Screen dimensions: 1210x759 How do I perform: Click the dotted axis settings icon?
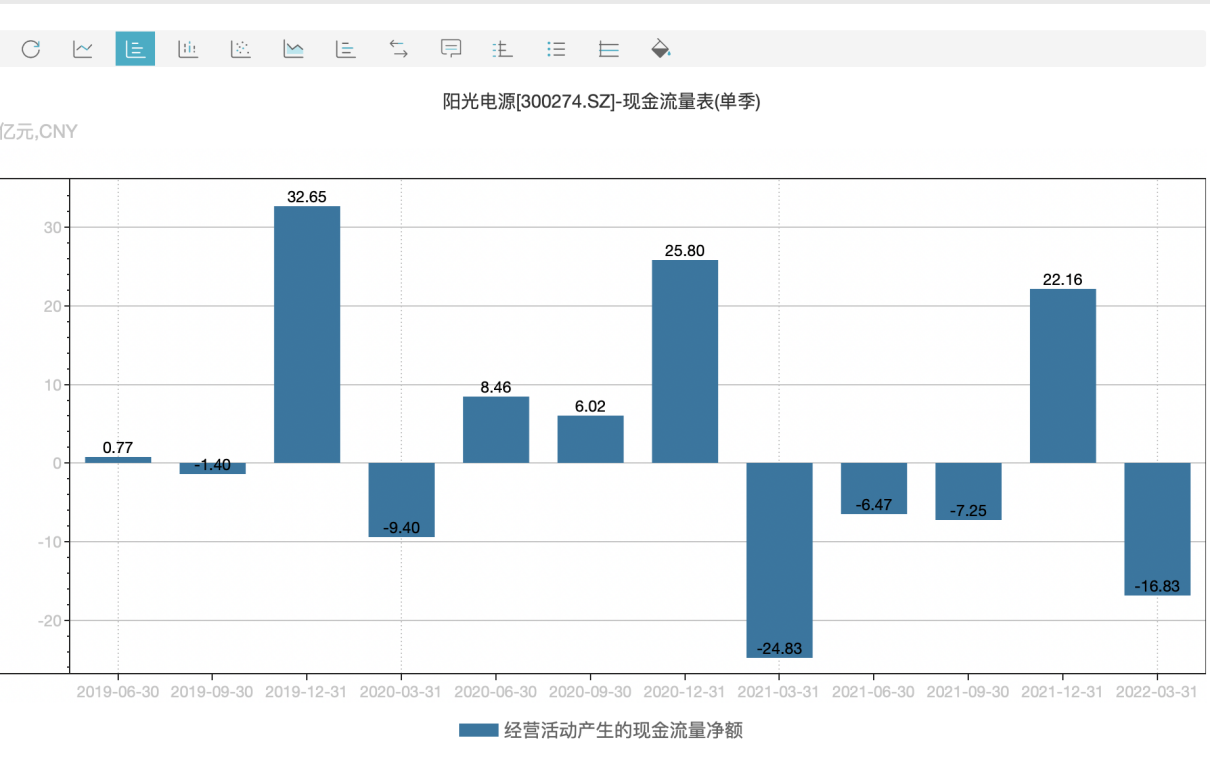point(503,48)
